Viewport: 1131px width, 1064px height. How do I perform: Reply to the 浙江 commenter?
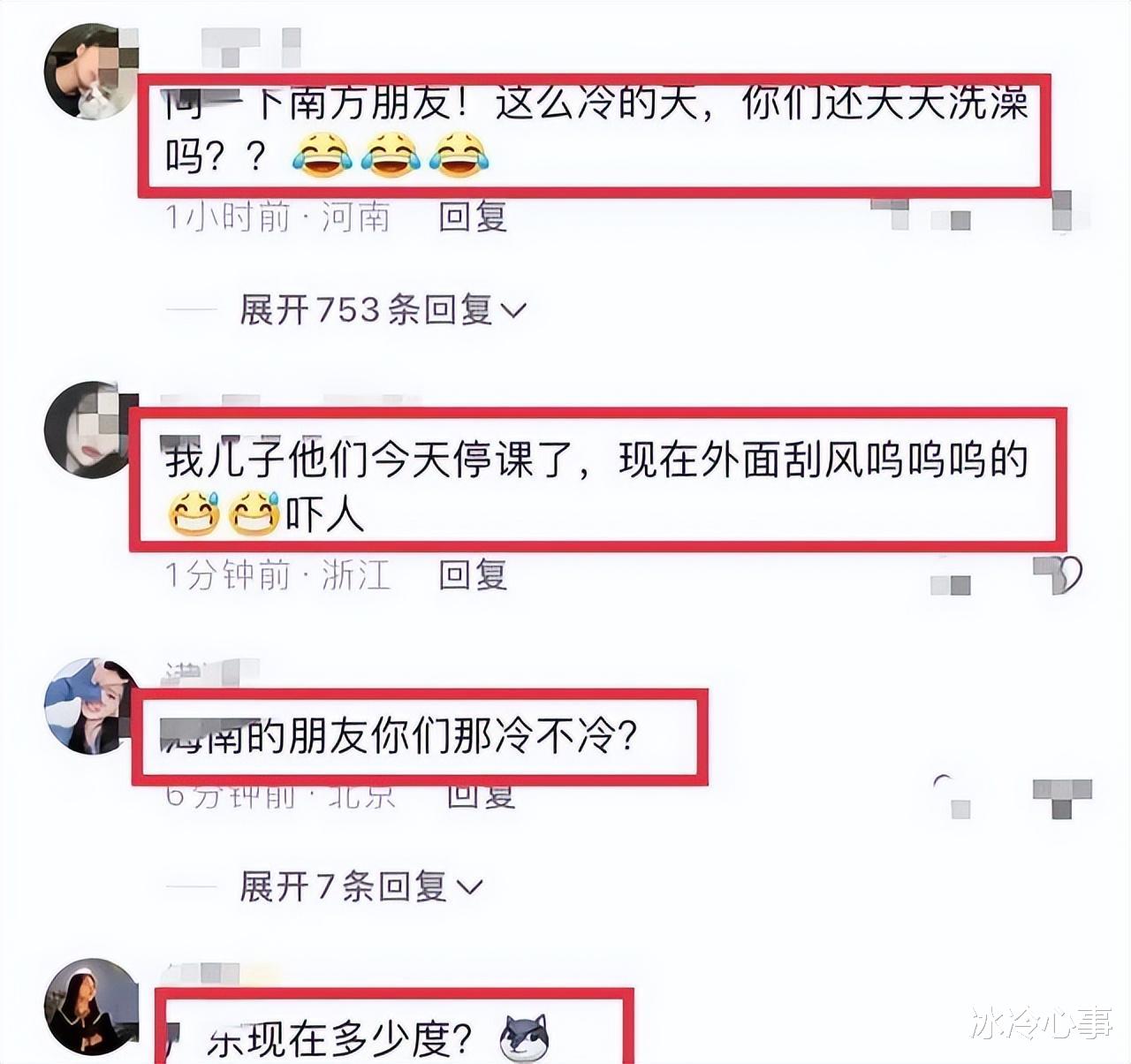click(473, 575)
